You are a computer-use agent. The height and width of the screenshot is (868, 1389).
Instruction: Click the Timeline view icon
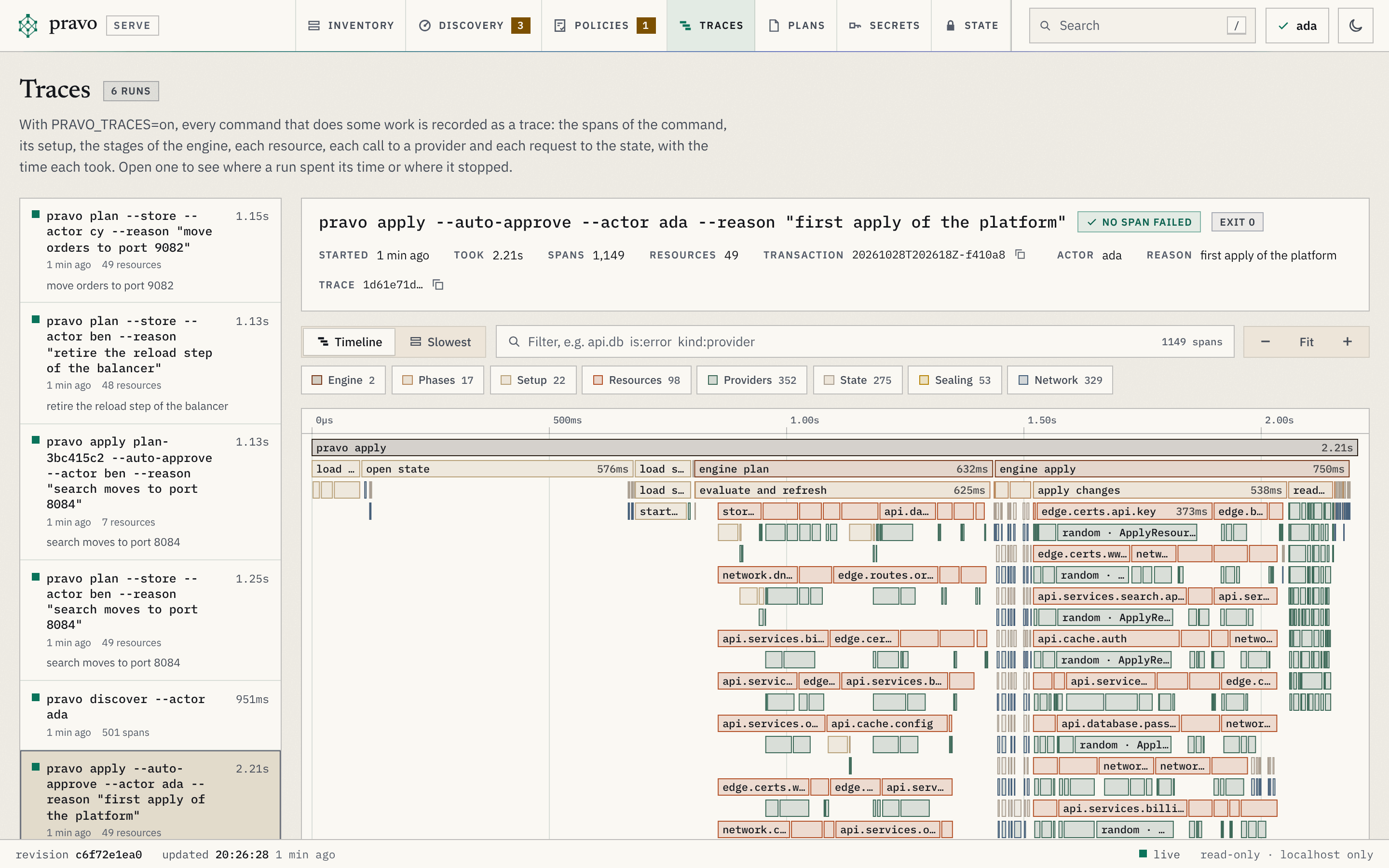click(x=323, y=341)
